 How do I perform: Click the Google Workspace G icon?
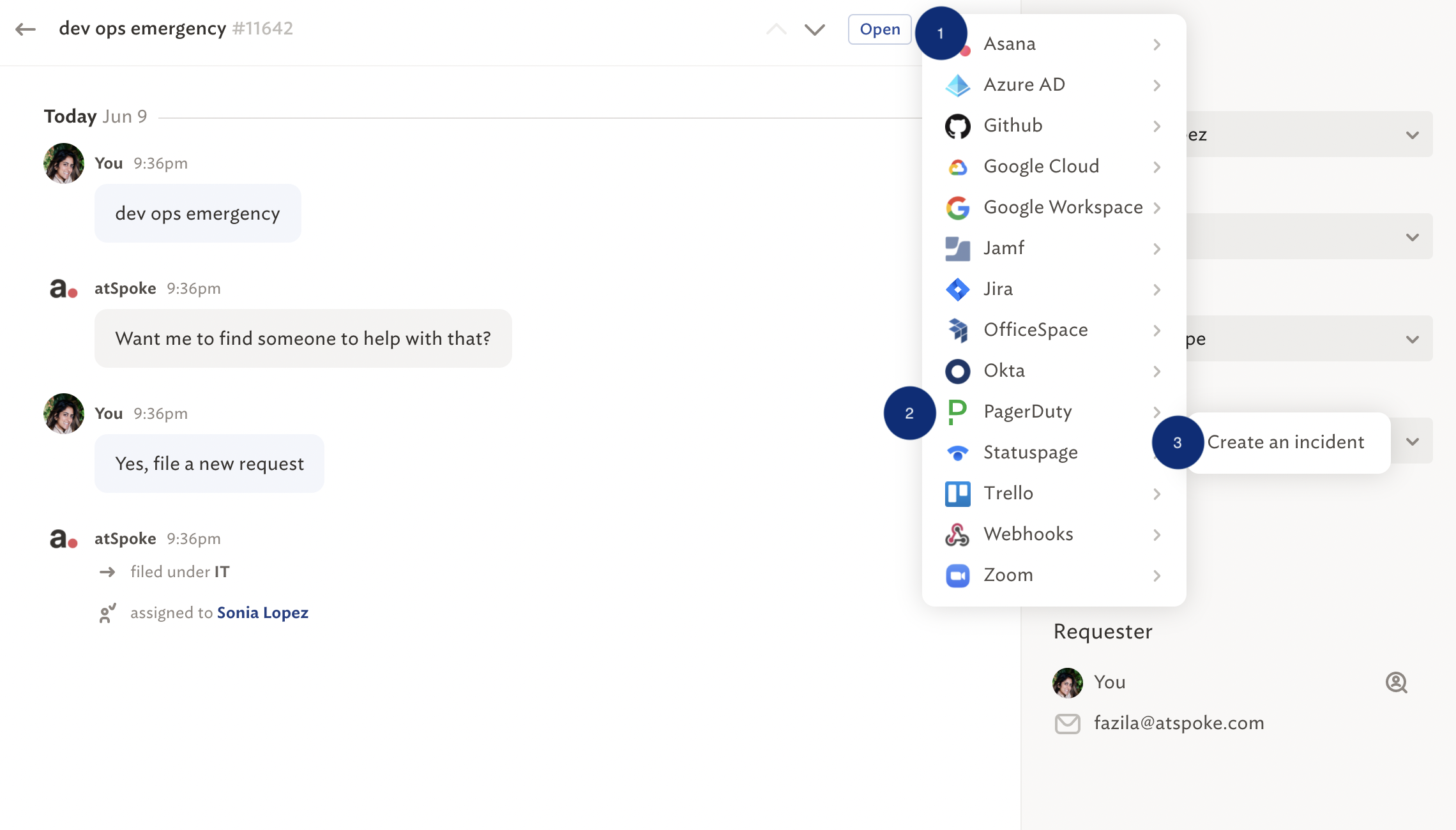[957, 207]
